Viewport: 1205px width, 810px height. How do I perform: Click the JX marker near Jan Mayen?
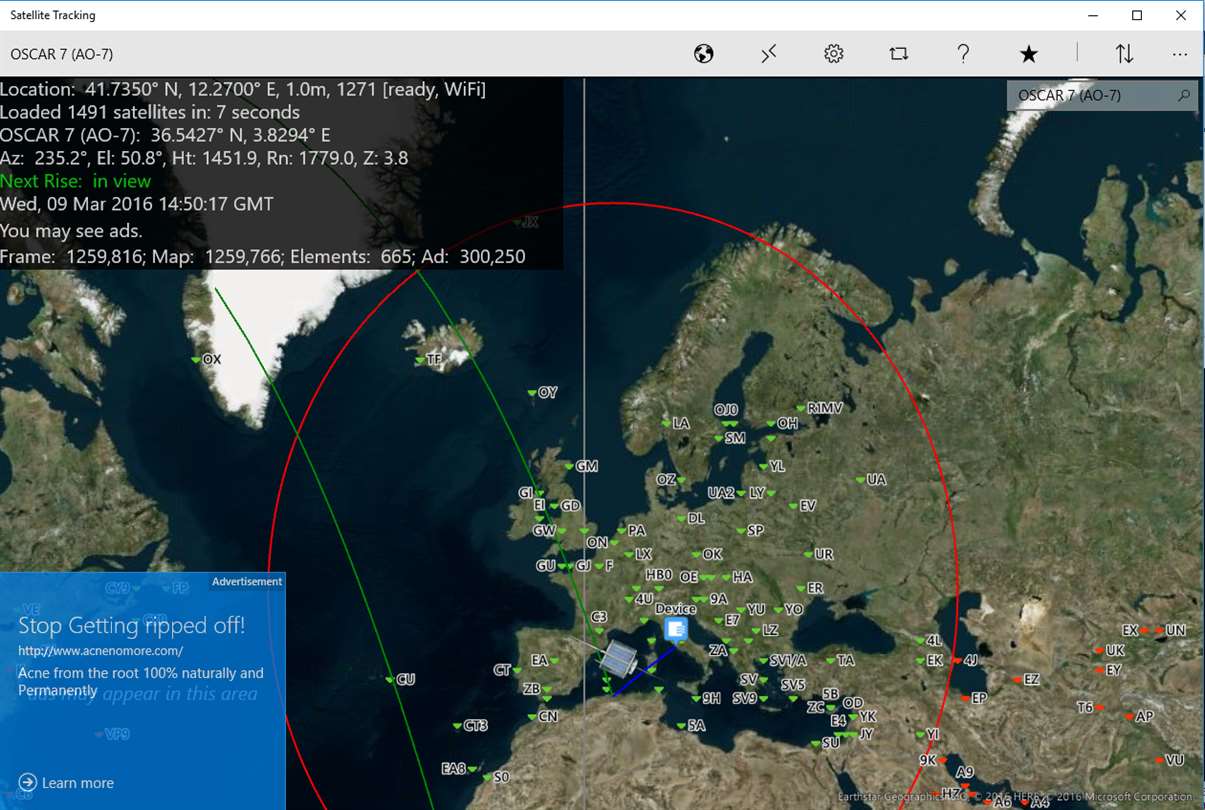[x=525, y=222]
